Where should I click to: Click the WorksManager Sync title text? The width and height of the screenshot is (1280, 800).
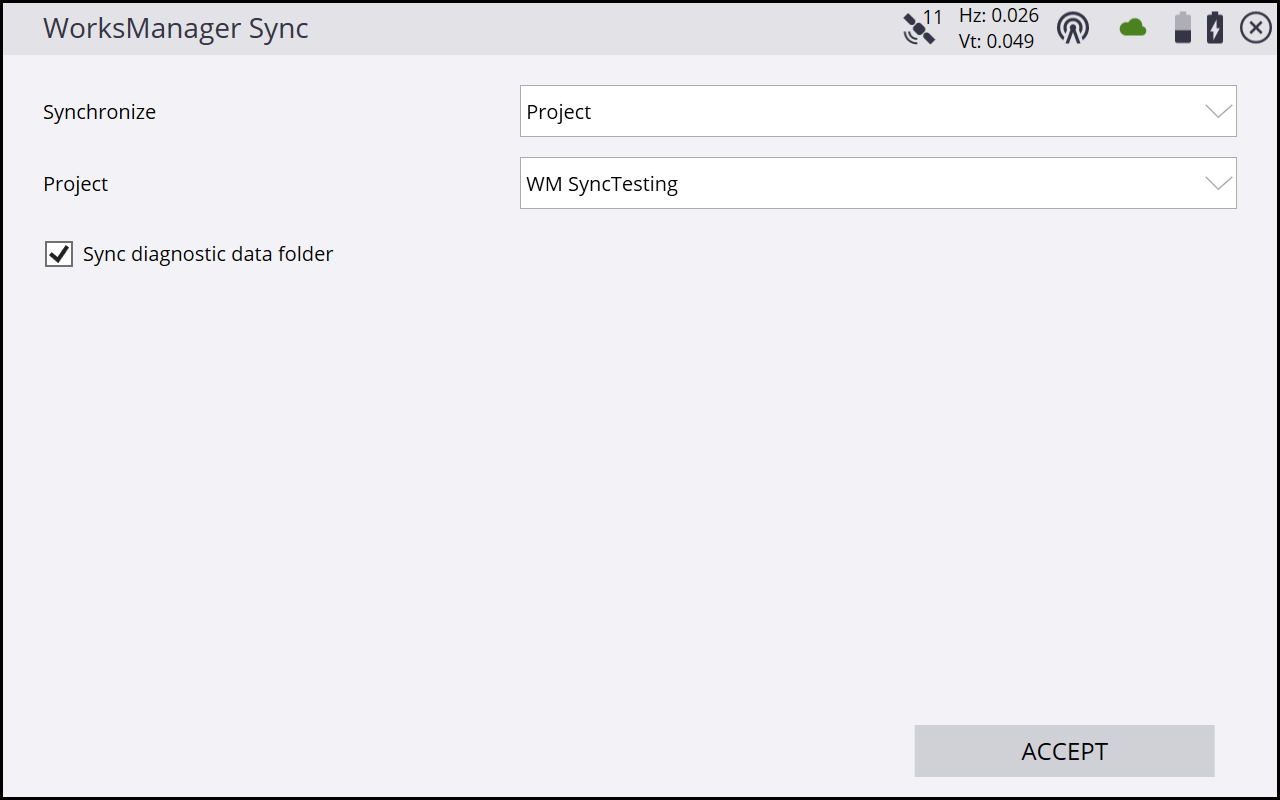tap(176, 28)
